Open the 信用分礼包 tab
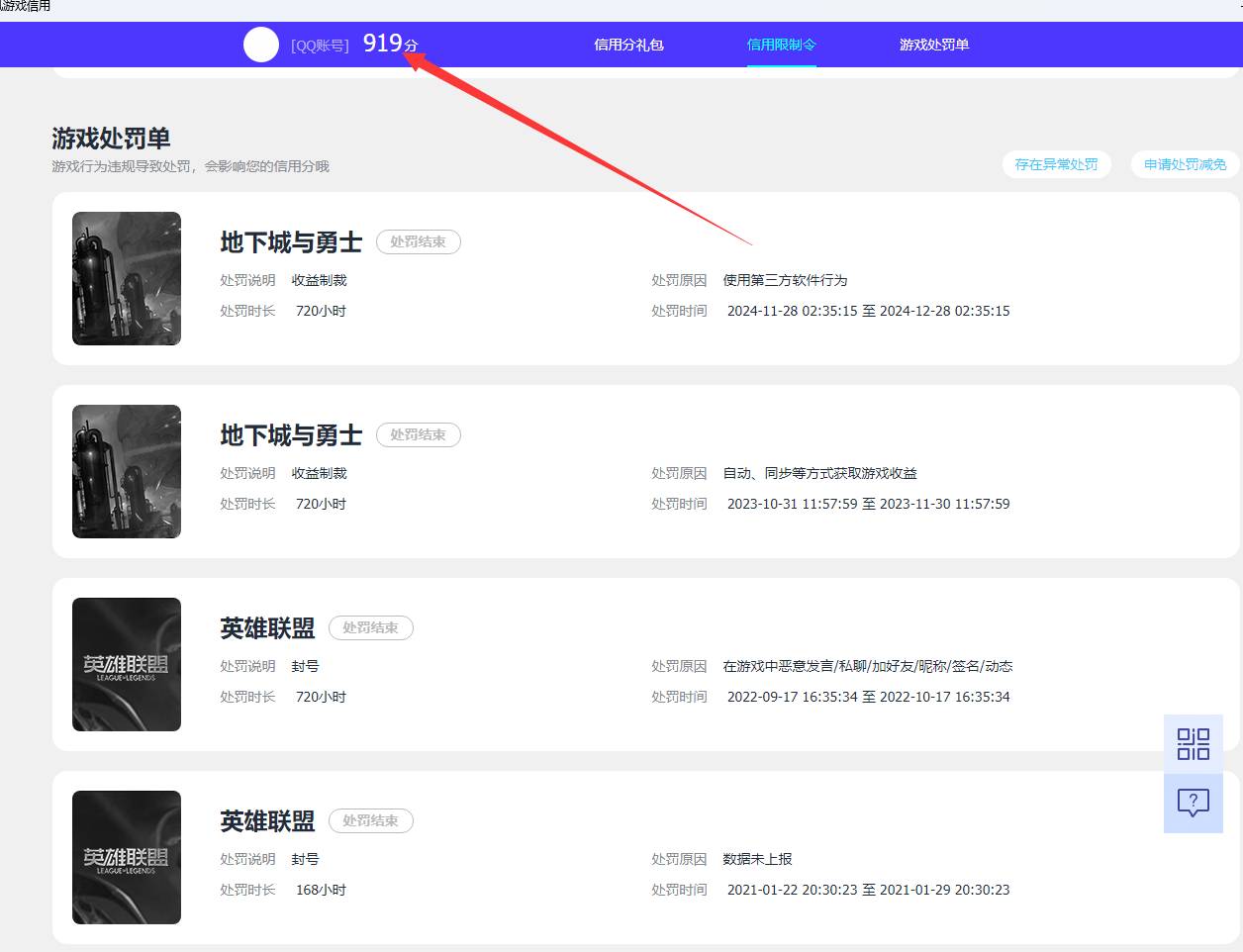The height and width of the screenshot is (952, 1243). [x=628, y=45]
